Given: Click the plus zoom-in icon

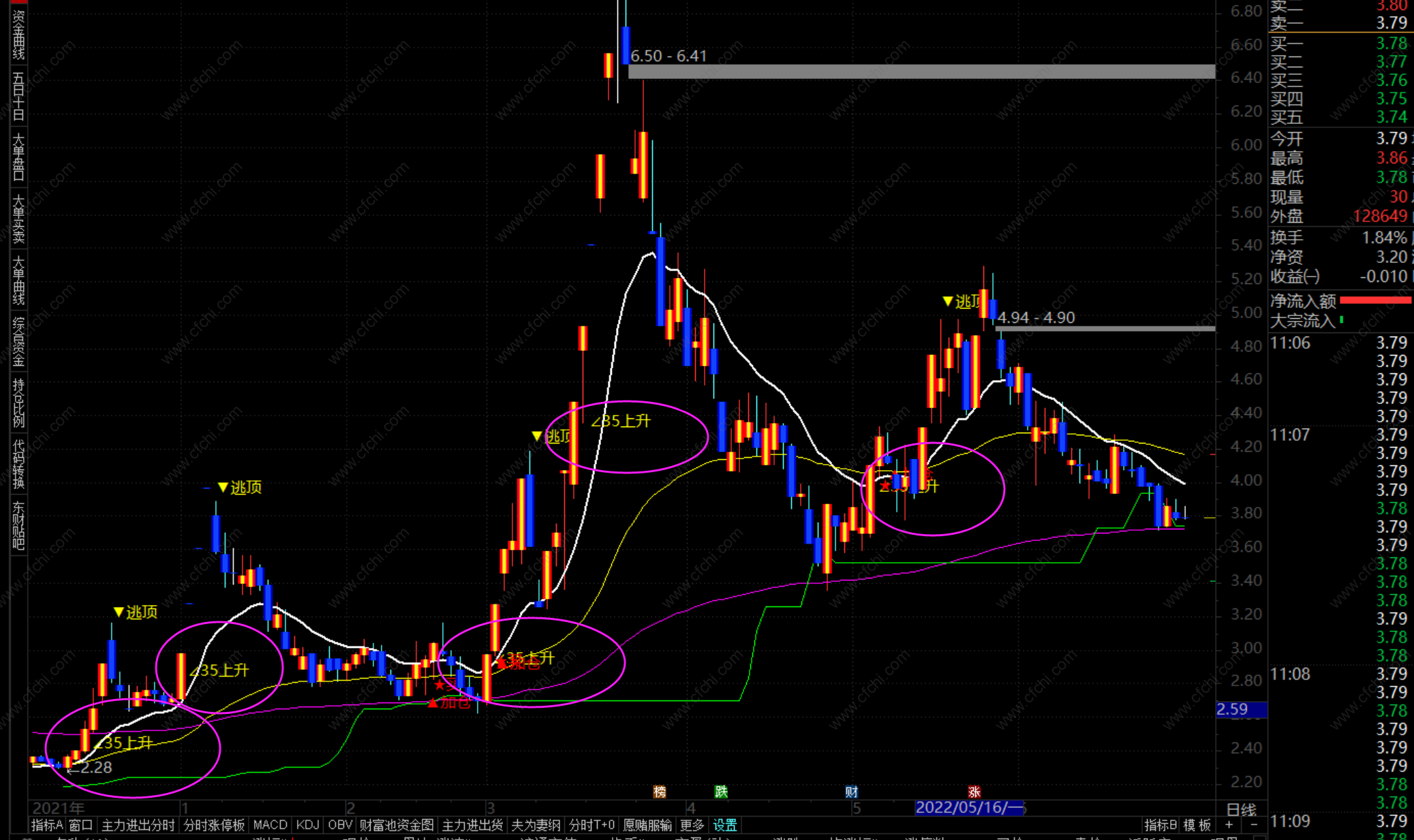Looking at the screenshot, I should coord(1229,825).
